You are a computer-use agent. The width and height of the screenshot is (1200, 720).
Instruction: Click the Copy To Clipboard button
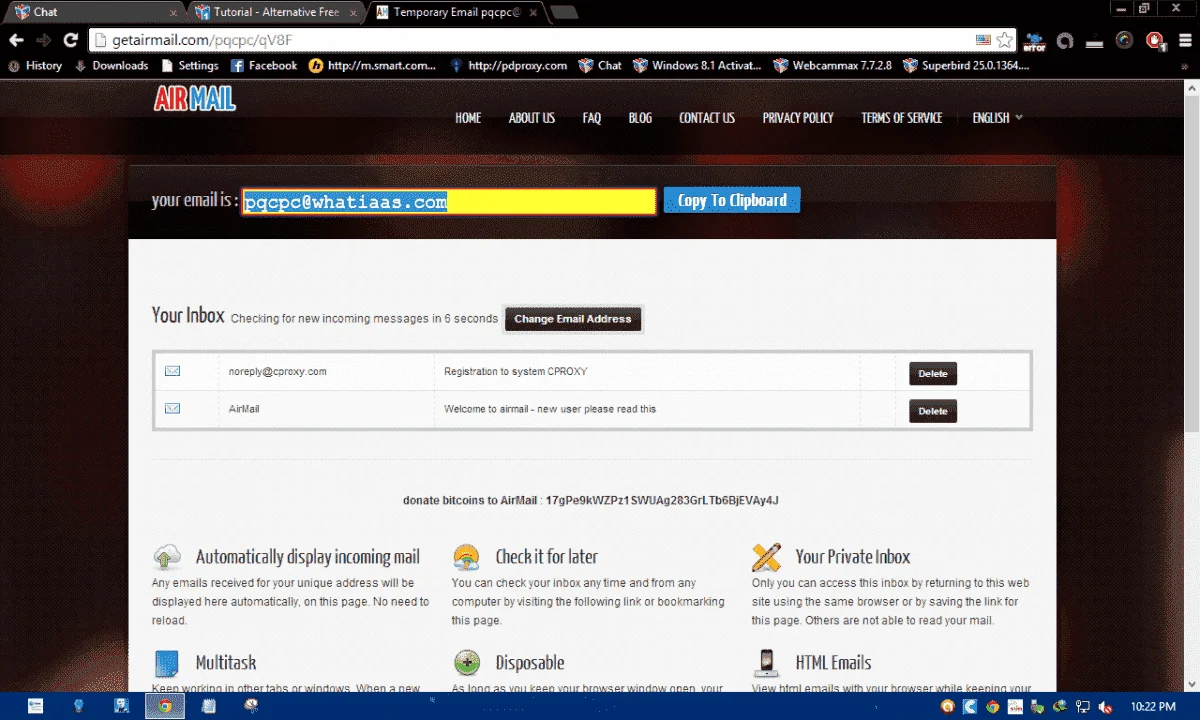click(732, 200)
